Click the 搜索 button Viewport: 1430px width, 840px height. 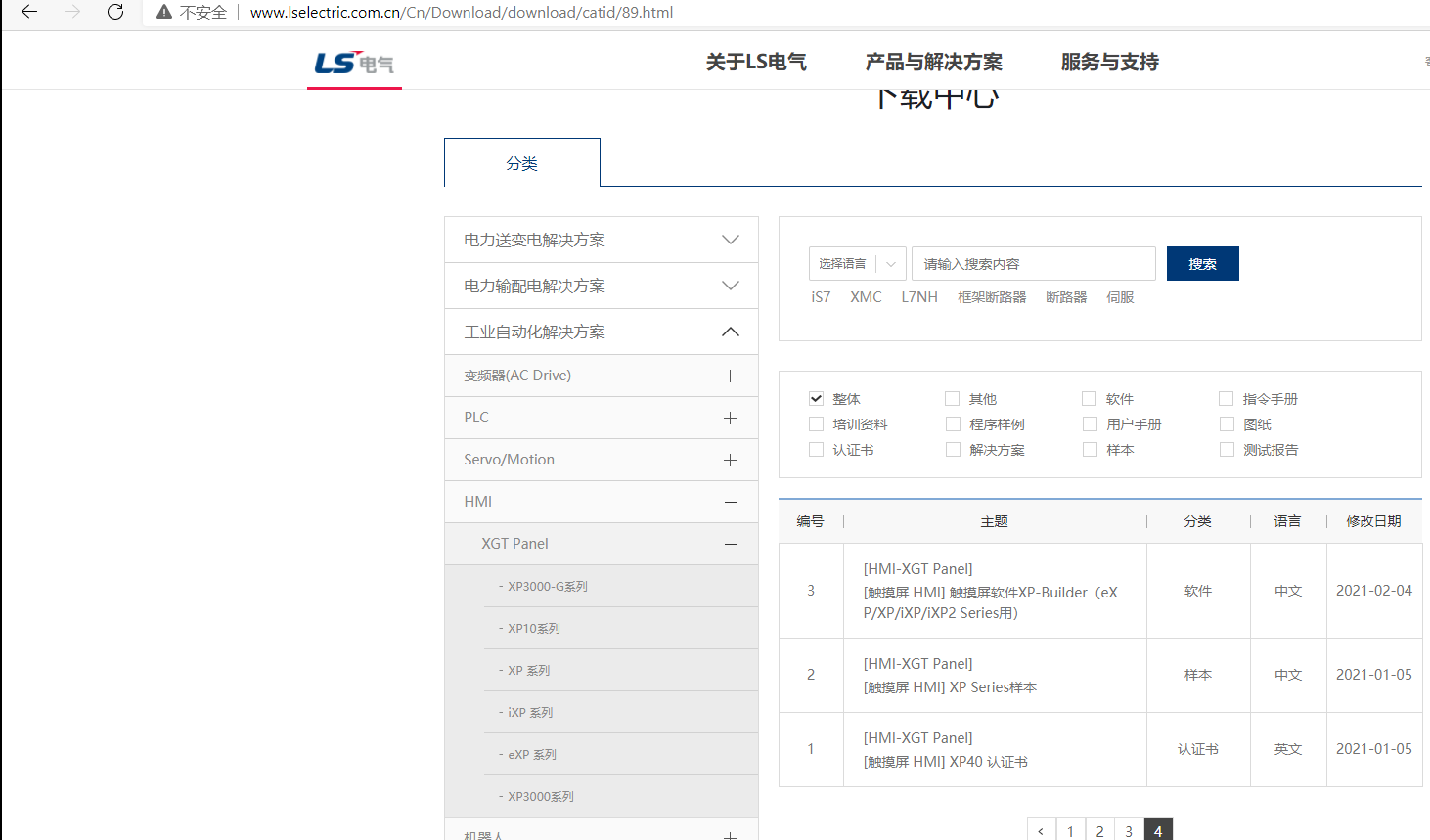(1202, 264)
